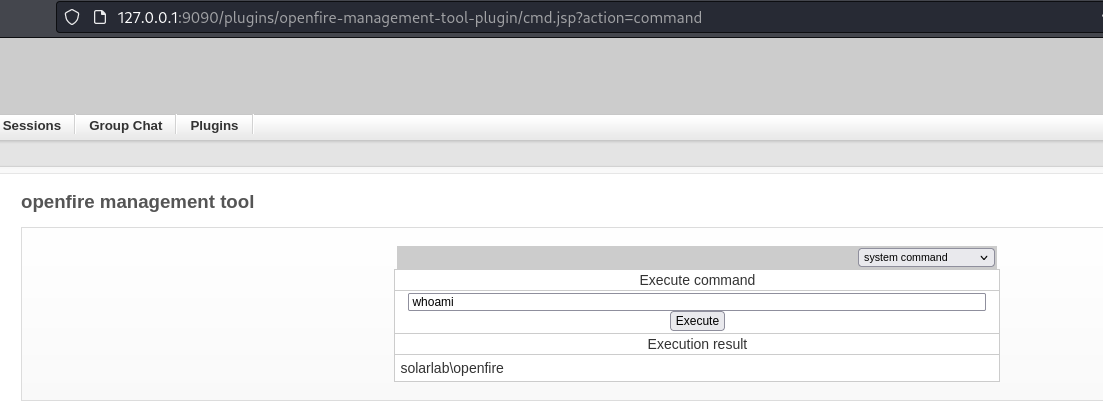Click the Execute command label

pyautogui.click(x=697, y=280)
